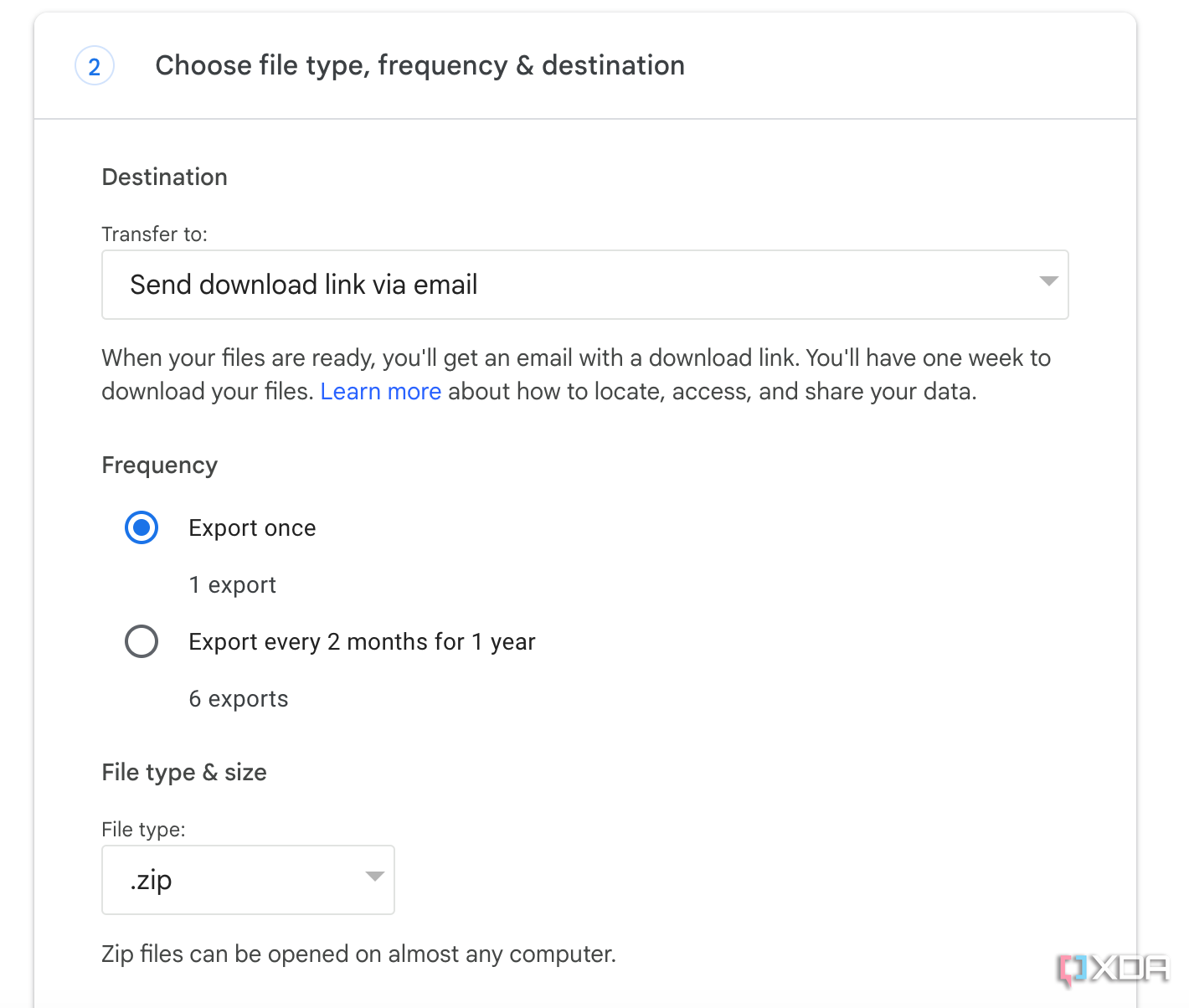
Task: Click the 'Frequency' heading
Action: point(159,465)
